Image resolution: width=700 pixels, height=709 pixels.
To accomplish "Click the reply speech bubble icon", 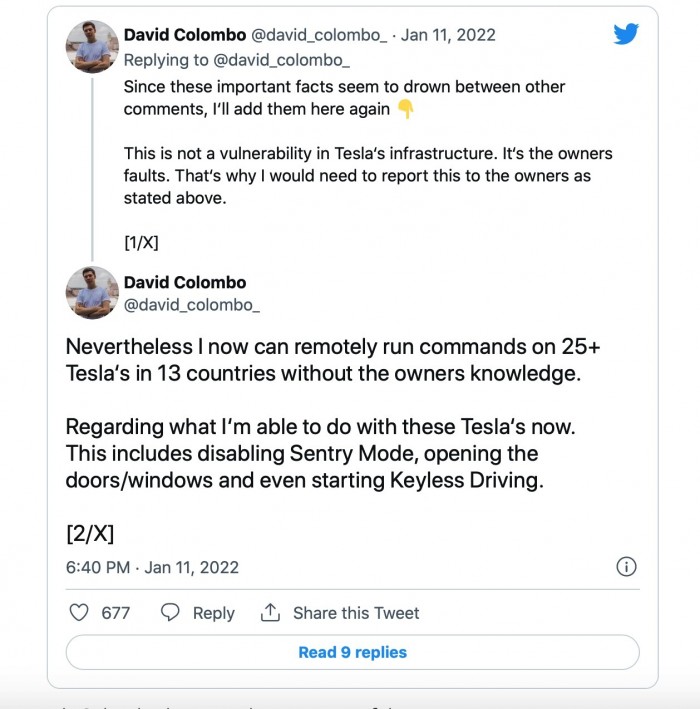I will 171,613.
